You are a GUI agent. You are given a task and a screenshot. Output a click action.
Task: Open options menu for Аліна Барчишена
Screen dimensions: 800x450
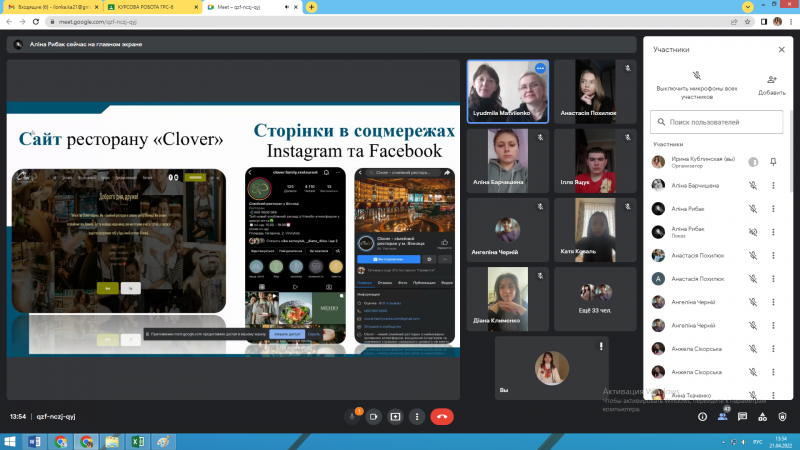(x=773, y=185)
